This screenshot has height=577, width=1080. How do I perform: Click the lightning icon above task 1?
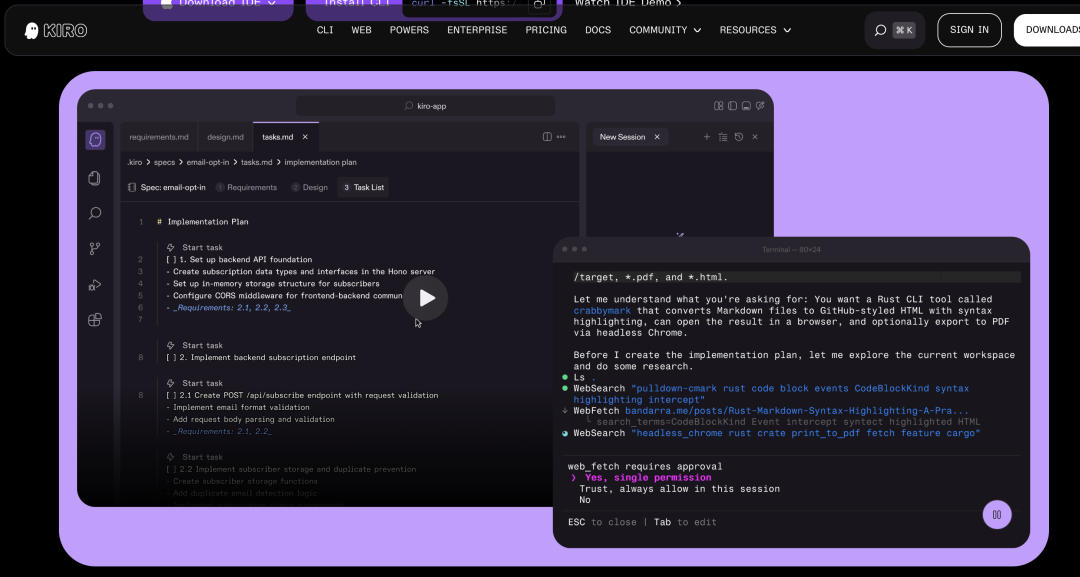(171, 247)
